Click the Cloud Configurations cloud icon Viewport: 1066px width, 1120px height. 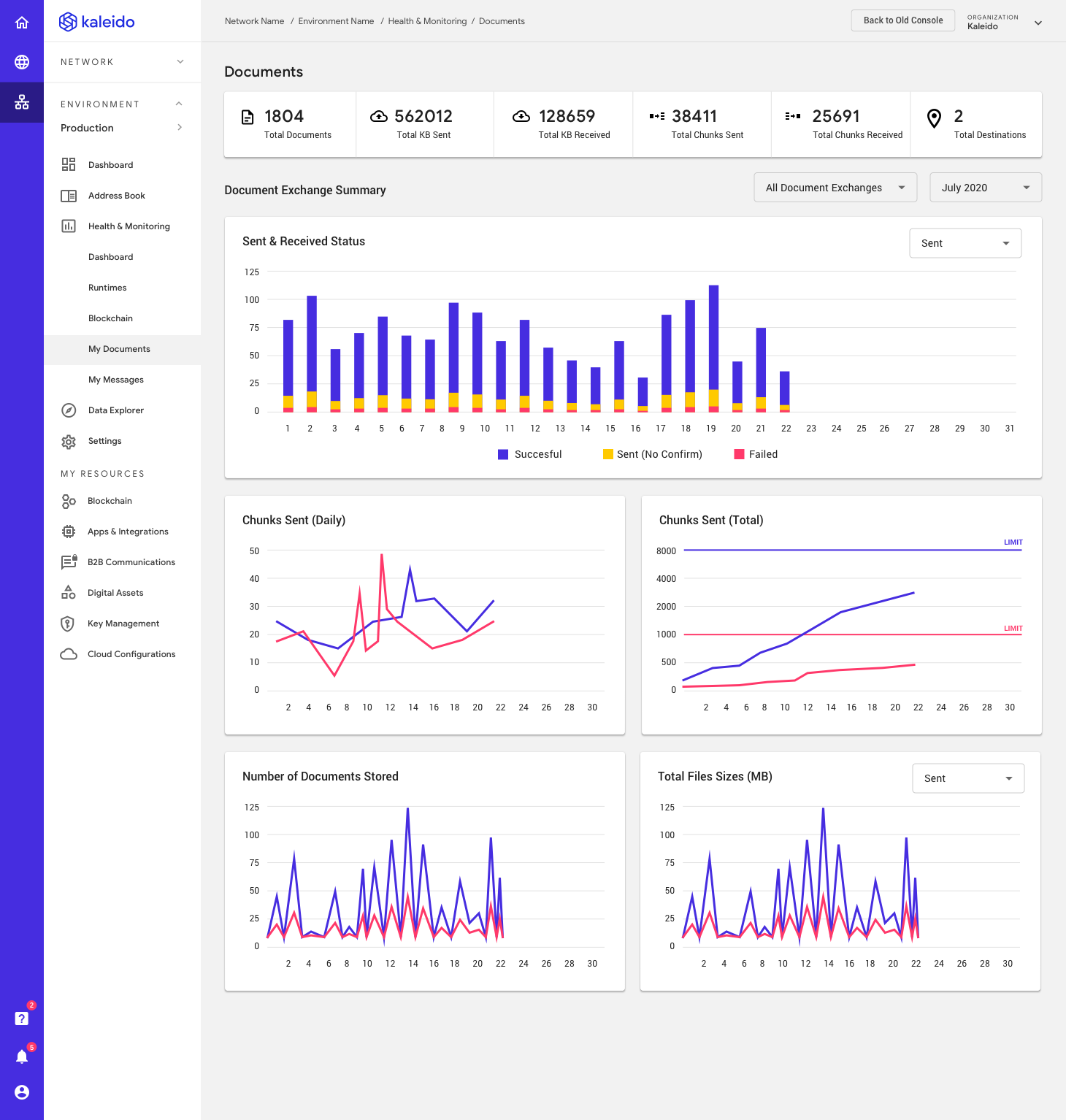click(69, 654)
